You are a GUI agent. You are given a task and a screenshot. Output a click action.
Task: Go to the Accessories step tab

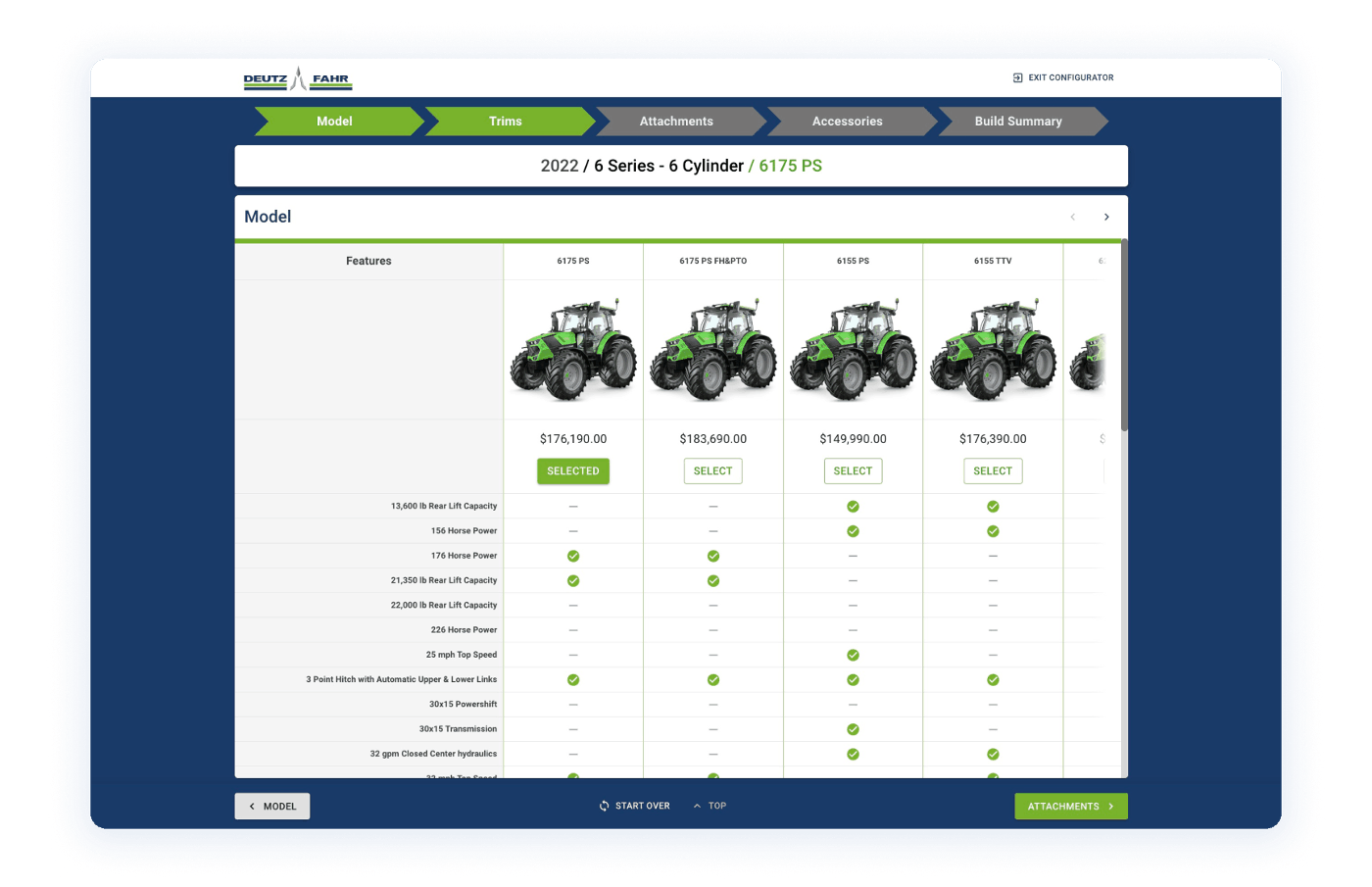(852, 122)
